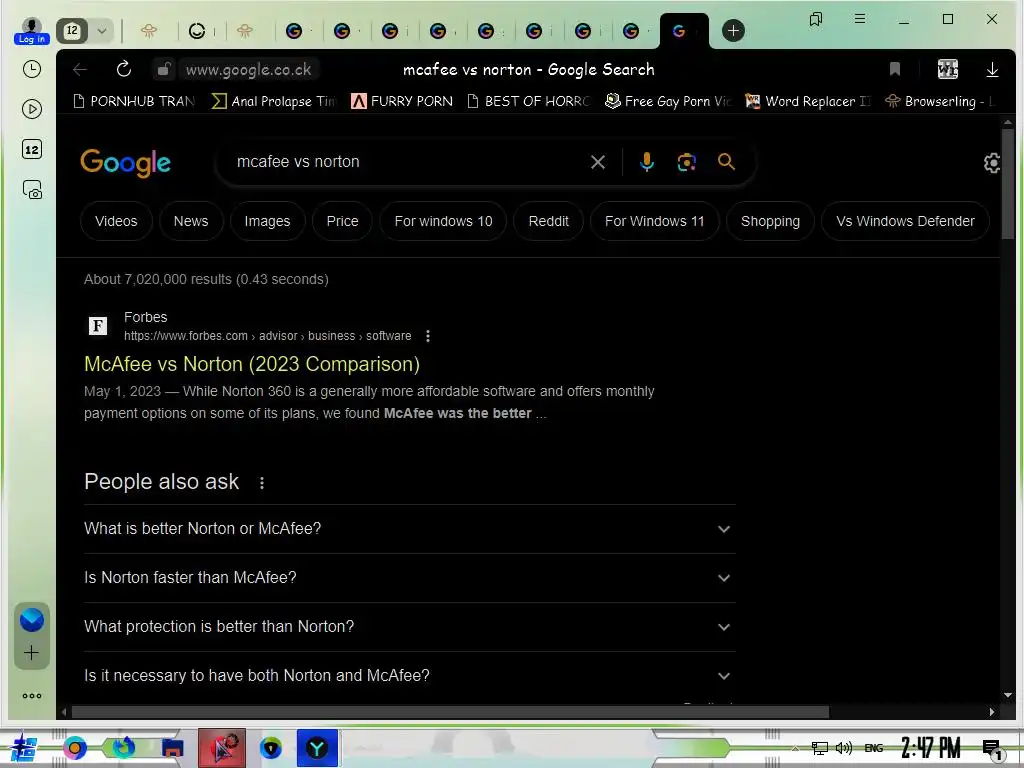
Task: Submit search with magnifier icon
Action: [726, 161]
